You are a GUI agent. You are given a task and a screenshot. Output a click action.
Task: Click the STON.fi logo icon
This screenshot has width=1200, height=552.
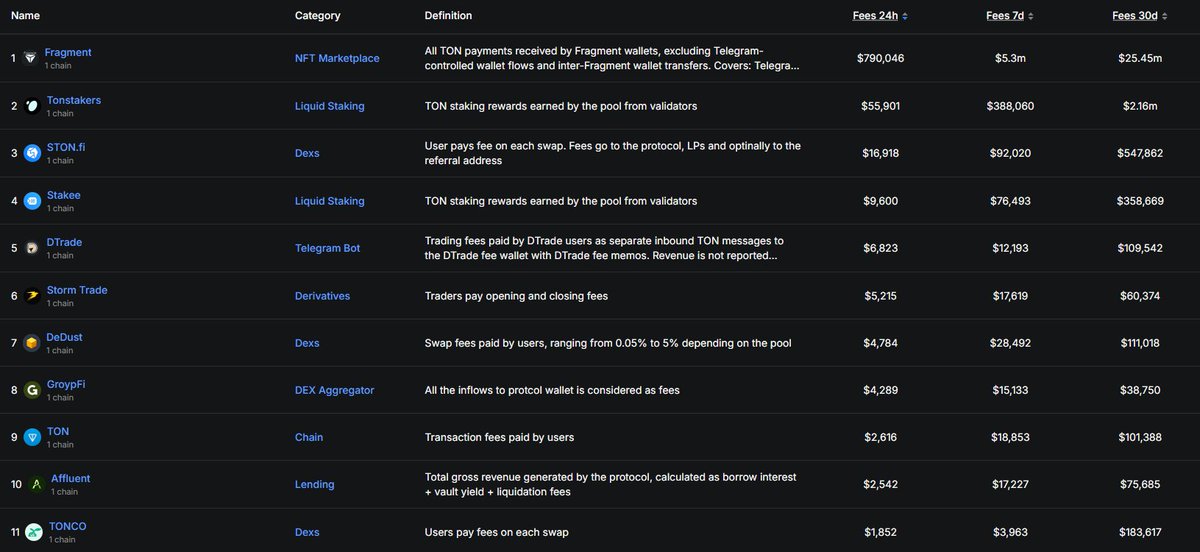coord(32,153)
